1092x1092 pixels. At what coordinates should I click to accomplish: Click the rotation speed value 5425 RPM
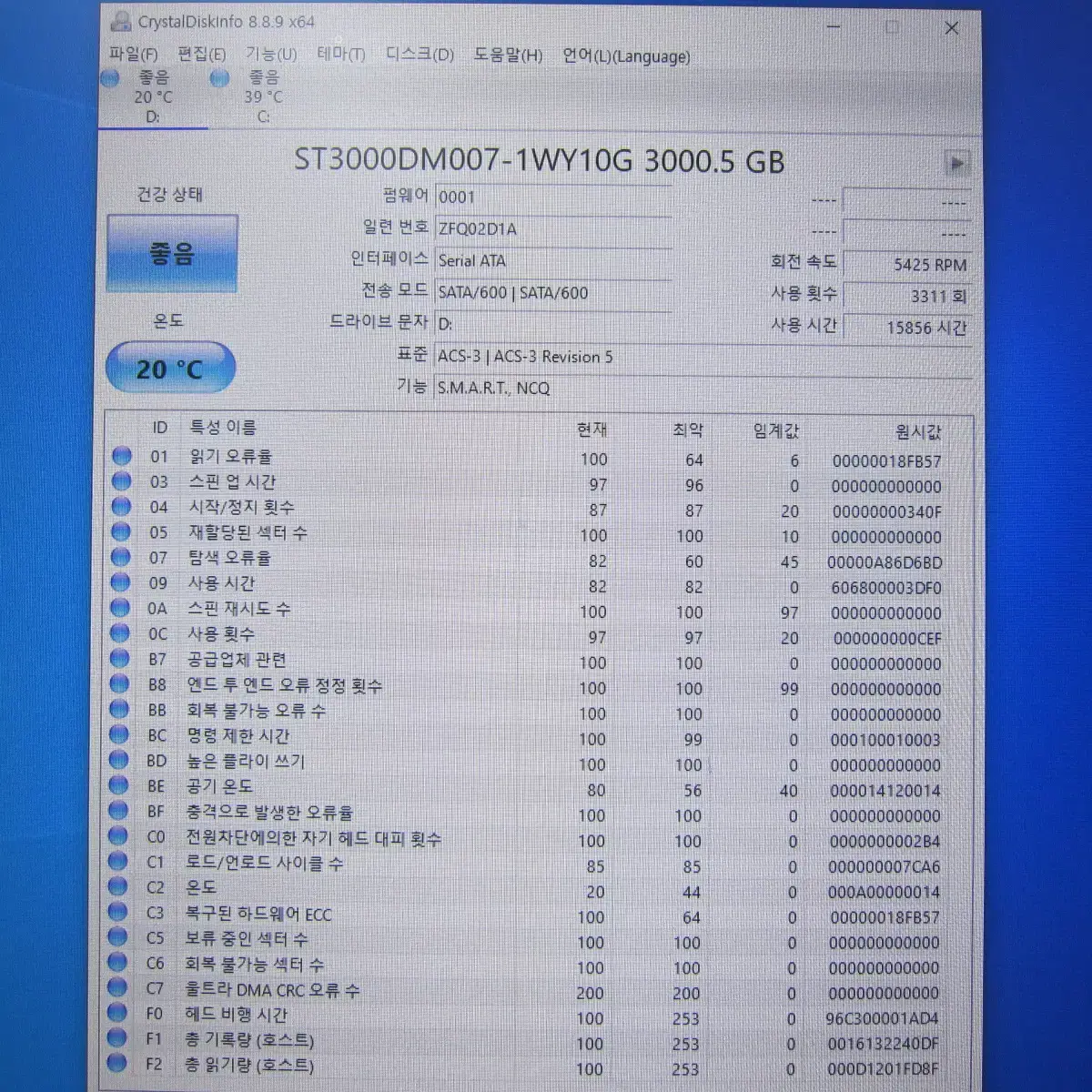[x=907, y=265]
